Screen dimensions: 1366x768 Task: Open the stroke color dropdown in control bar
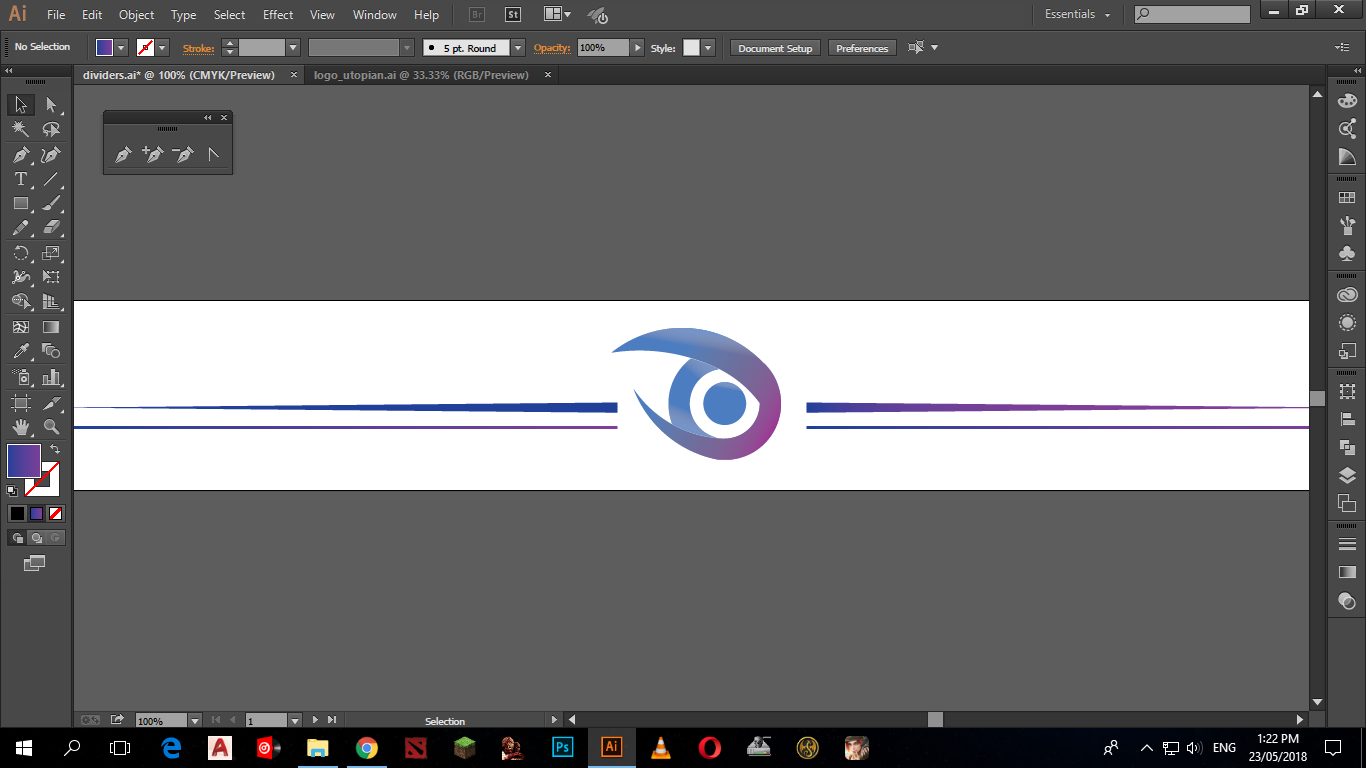pyautogui.click(x=162, y=47)
